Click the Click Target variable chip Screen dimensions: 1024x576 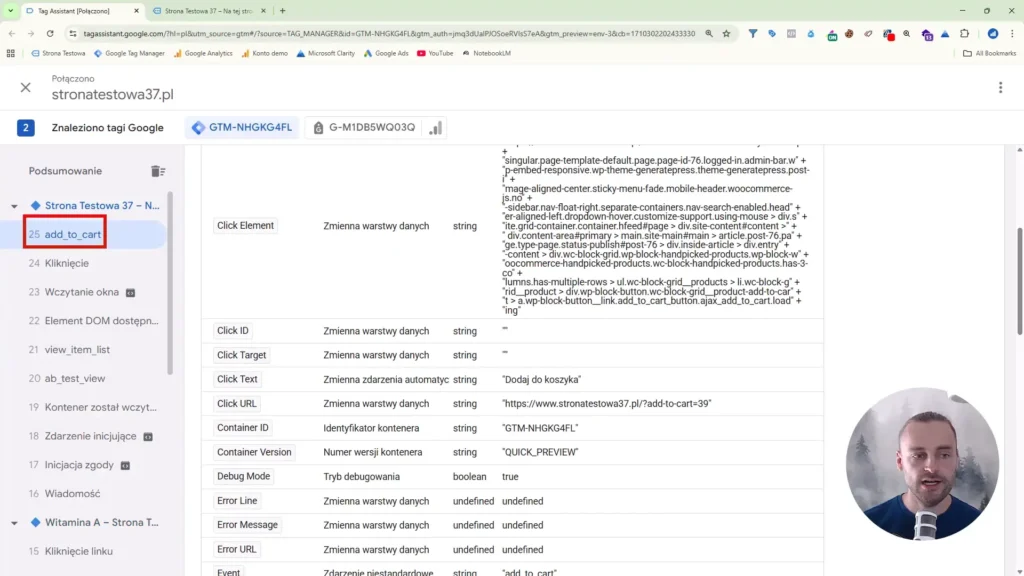(x=242, y=355)
